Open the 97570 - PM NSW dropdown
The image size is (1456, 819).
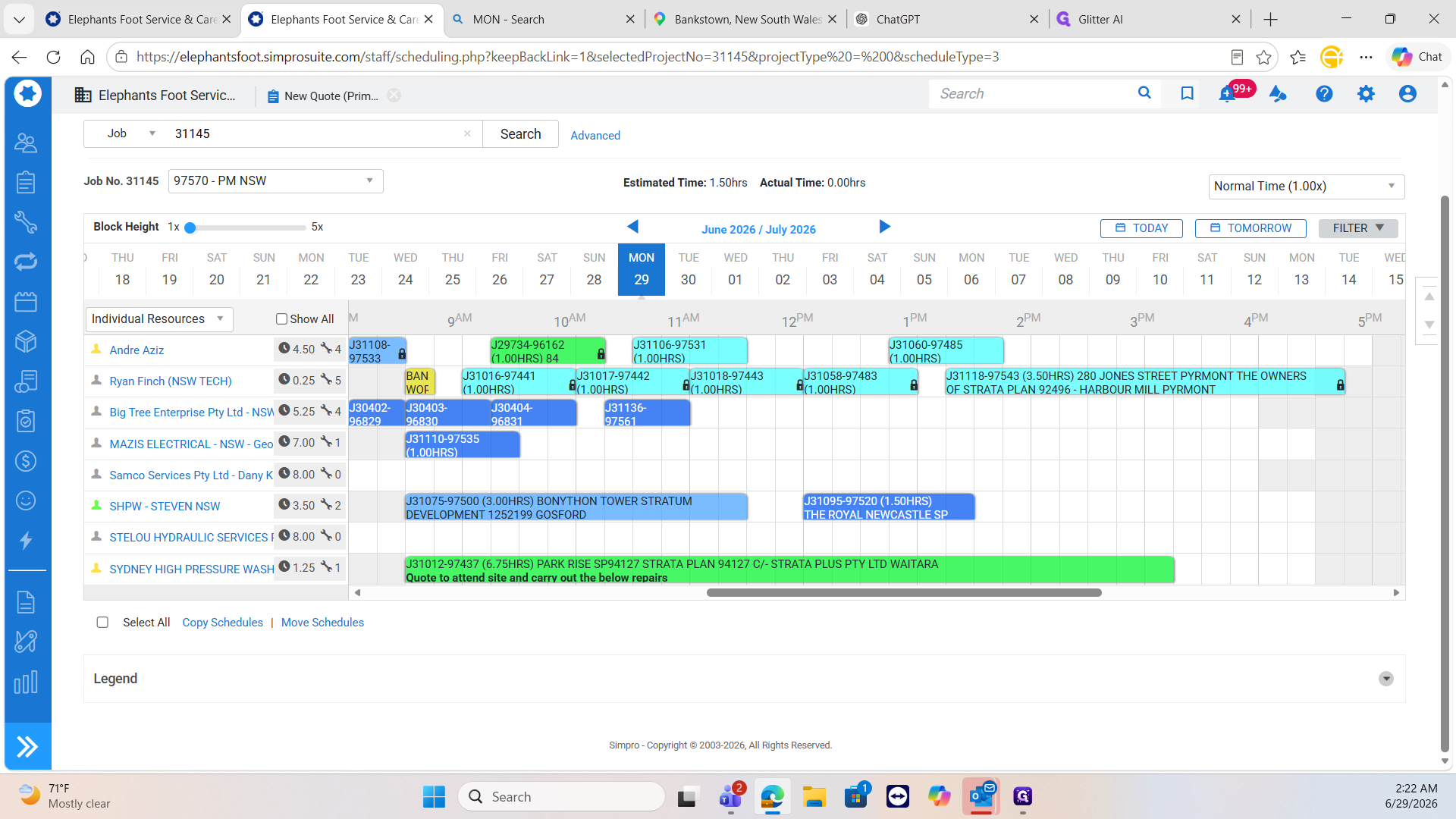(x=275, y=180)
